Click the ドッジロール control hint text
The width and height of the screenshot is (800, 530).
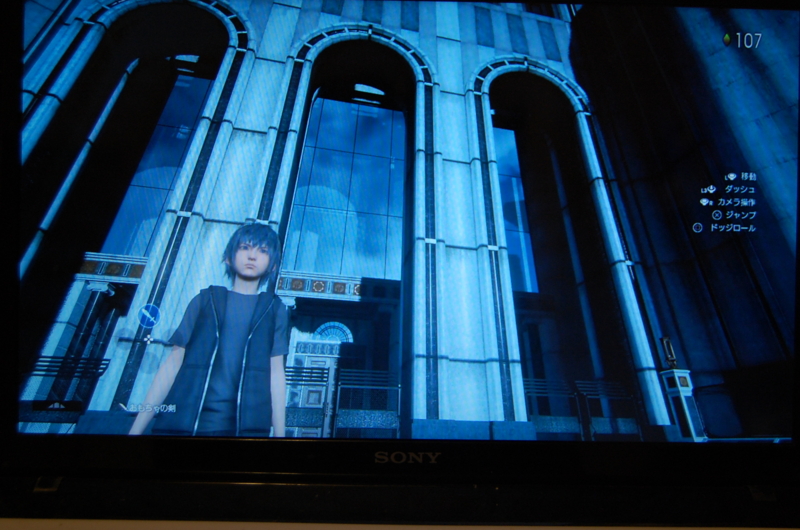tap(733, 228)
